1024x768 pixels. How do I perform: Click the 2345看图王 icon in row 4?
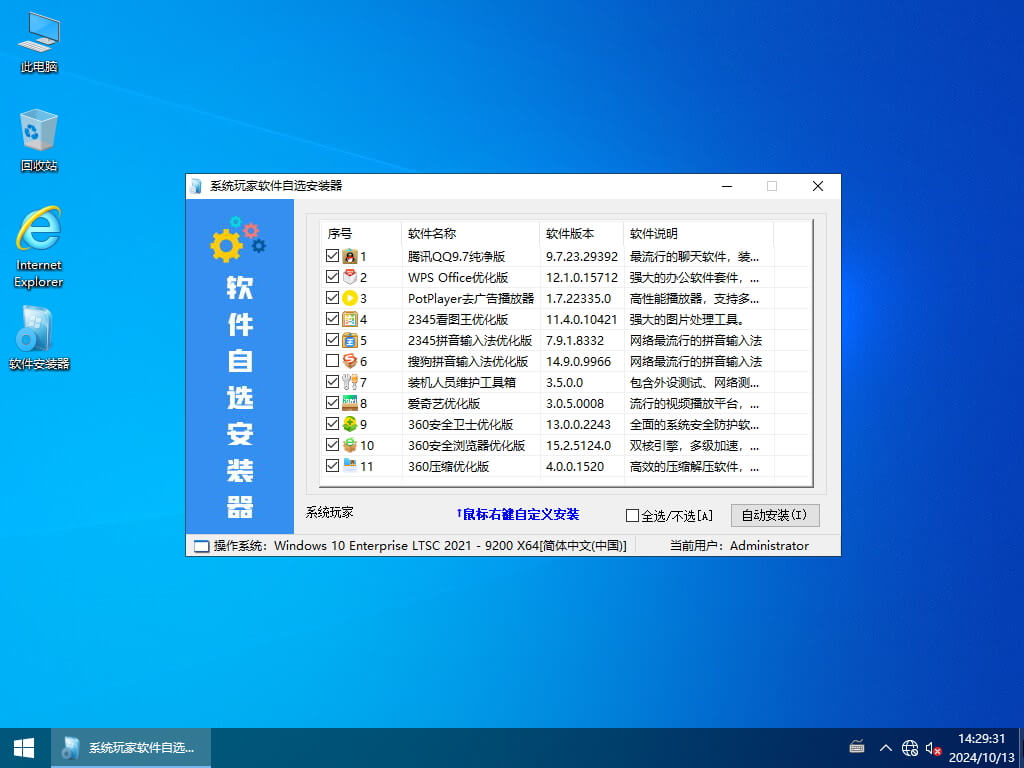click(x=349, y=319)
